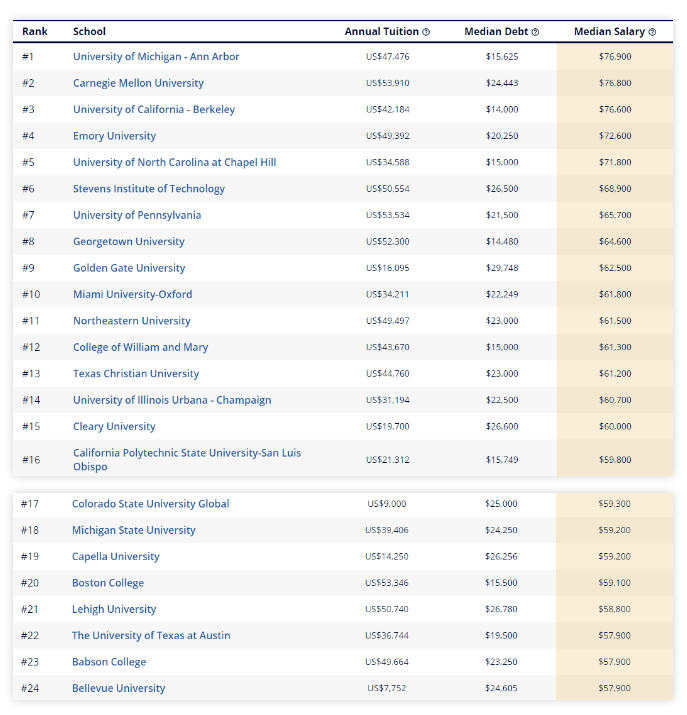Click median salary value $76,900

615,57
